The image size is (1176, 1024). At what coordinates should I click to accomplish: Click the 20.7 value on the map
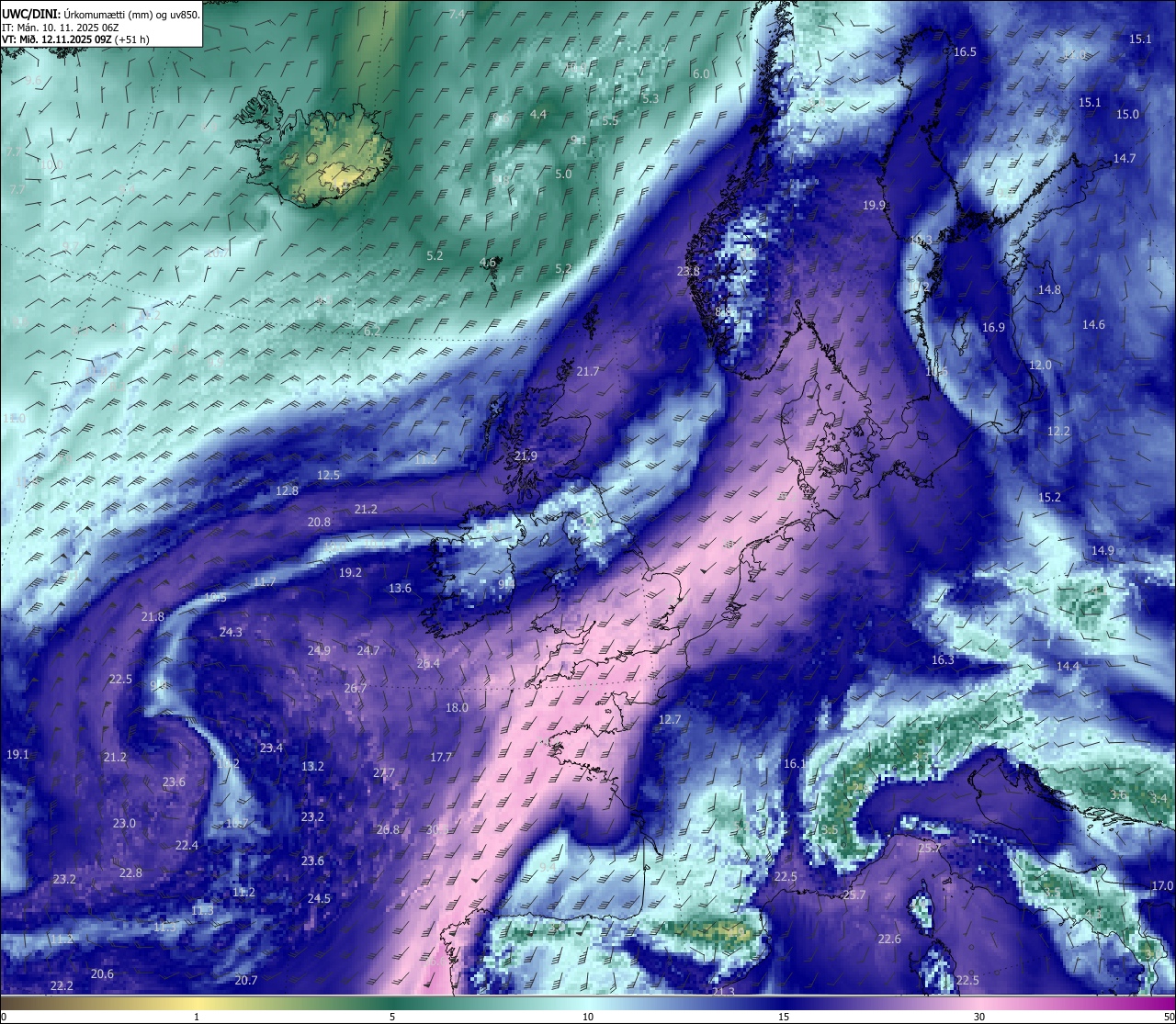pyautogui.click(x=245, y=981)
